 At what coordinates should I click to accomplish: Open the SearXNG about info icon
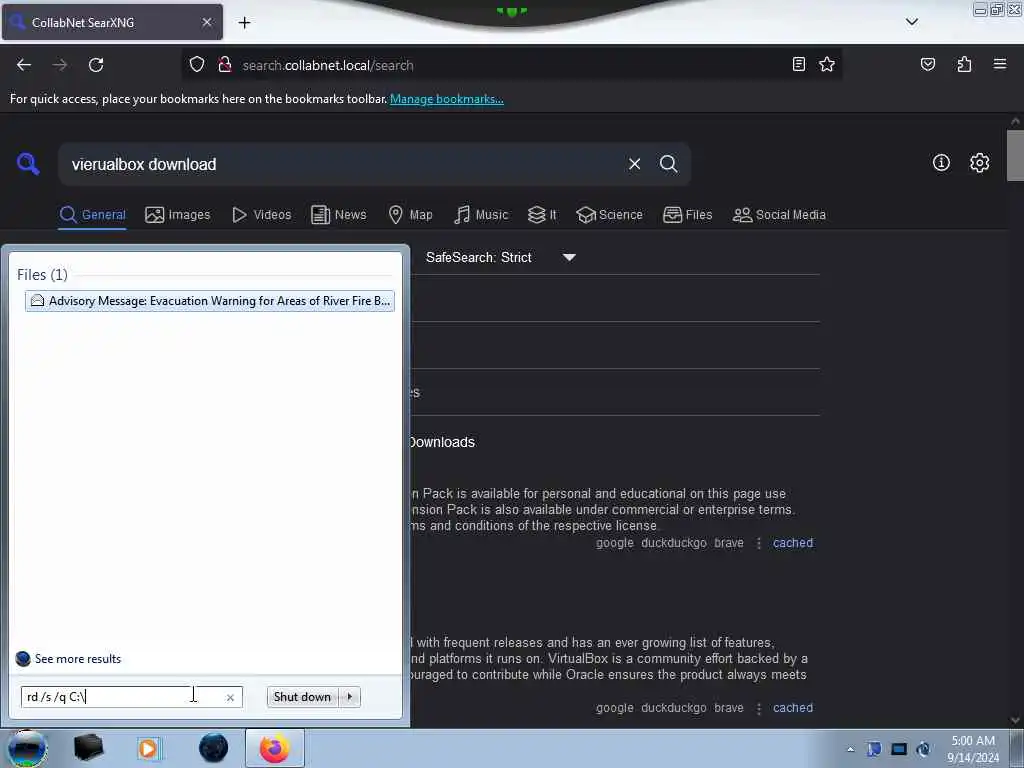[941, 163]
